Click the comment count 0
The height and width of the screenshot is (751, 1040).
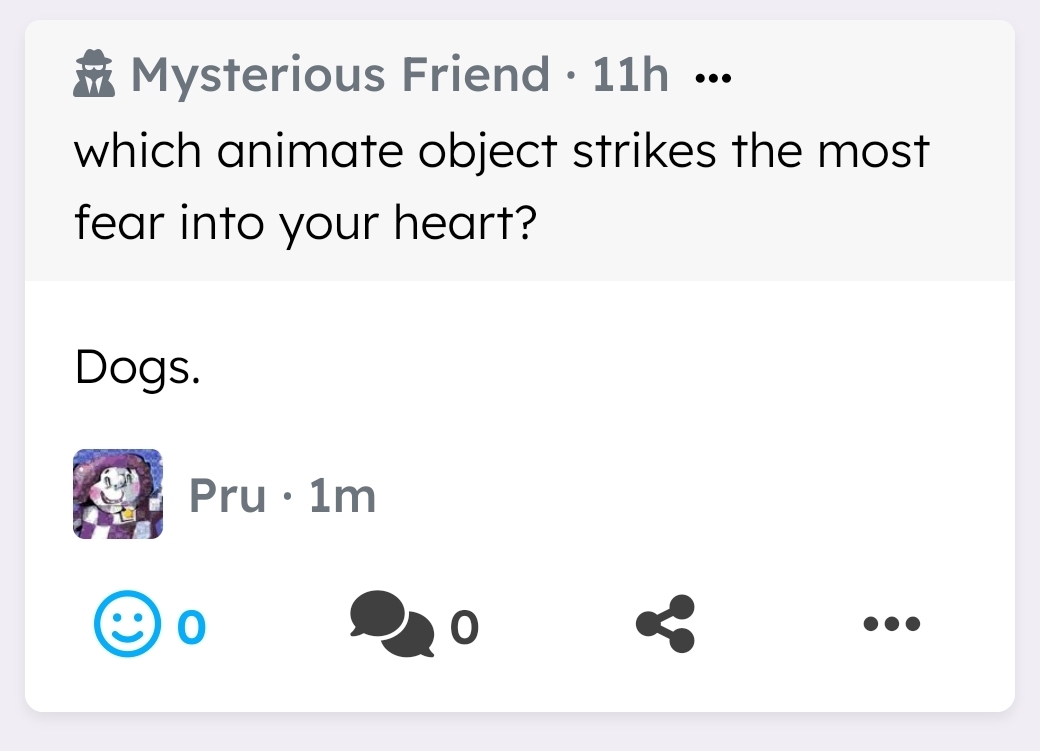[464, 627]
